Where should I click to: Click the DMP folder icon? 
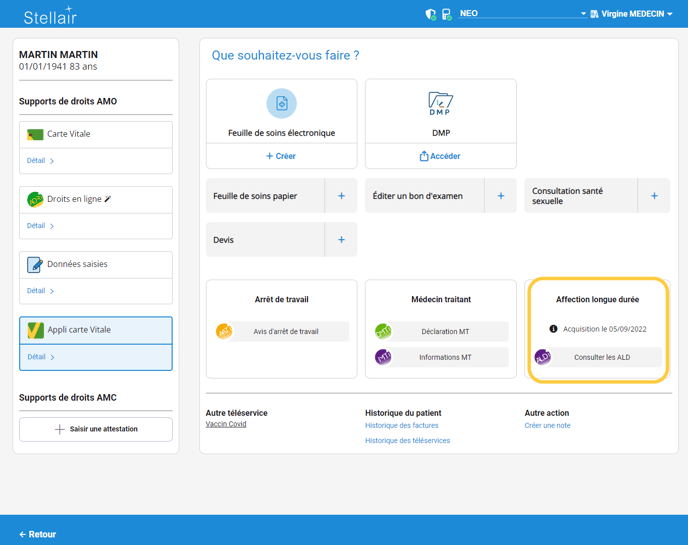coord(440,103)
